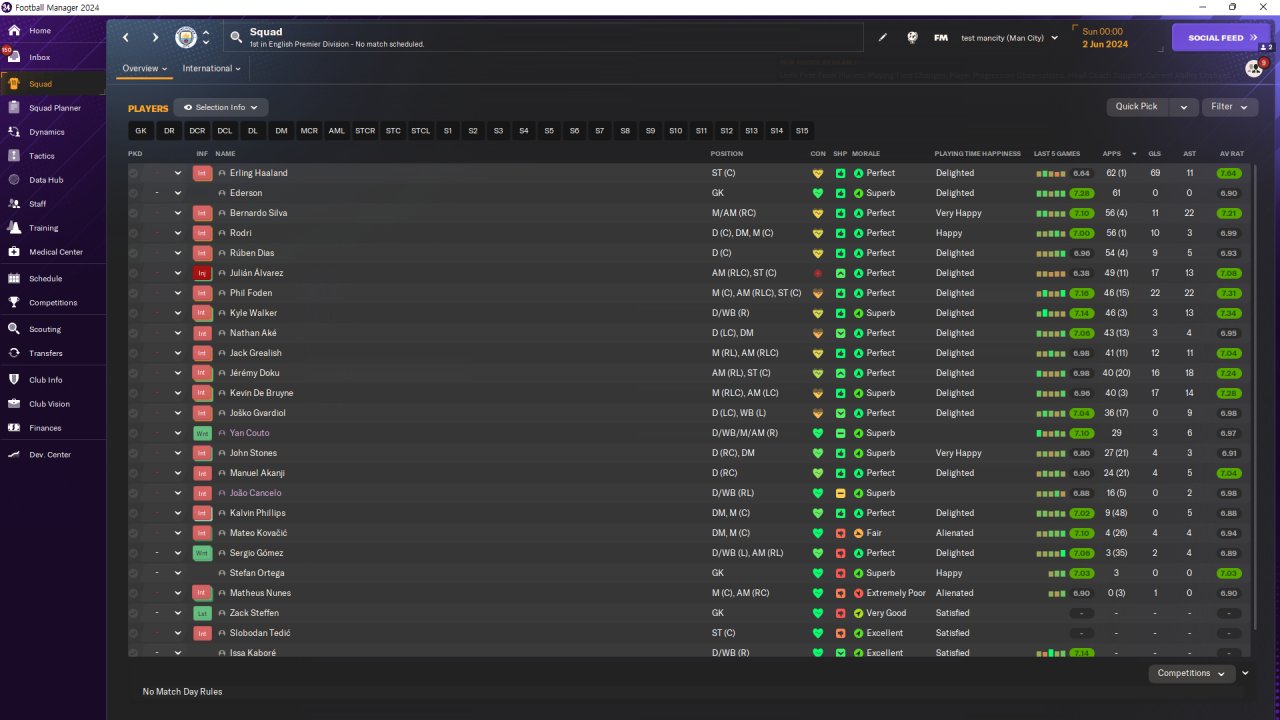Screen dimensions: 1280x720
Task: Go forward with the right arrow
Action: point(155,38)
